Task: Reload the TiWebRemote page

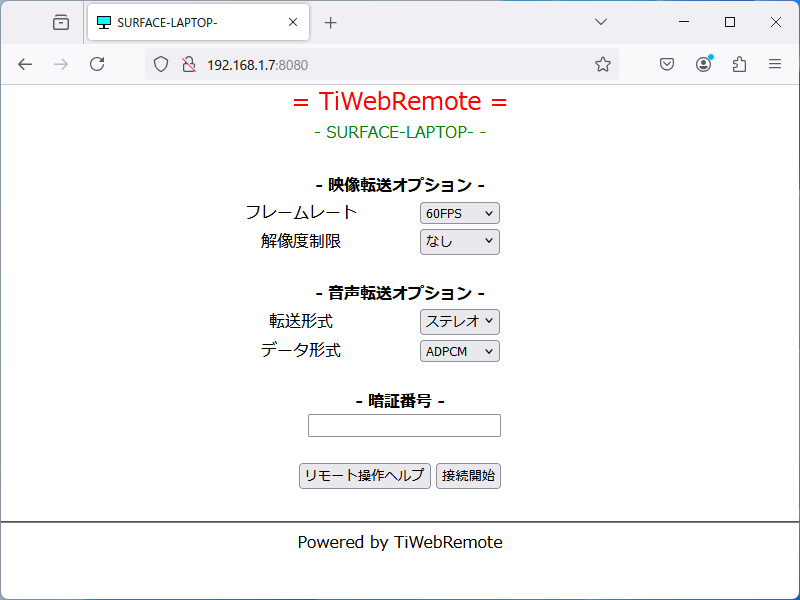Action: [97, 63]
